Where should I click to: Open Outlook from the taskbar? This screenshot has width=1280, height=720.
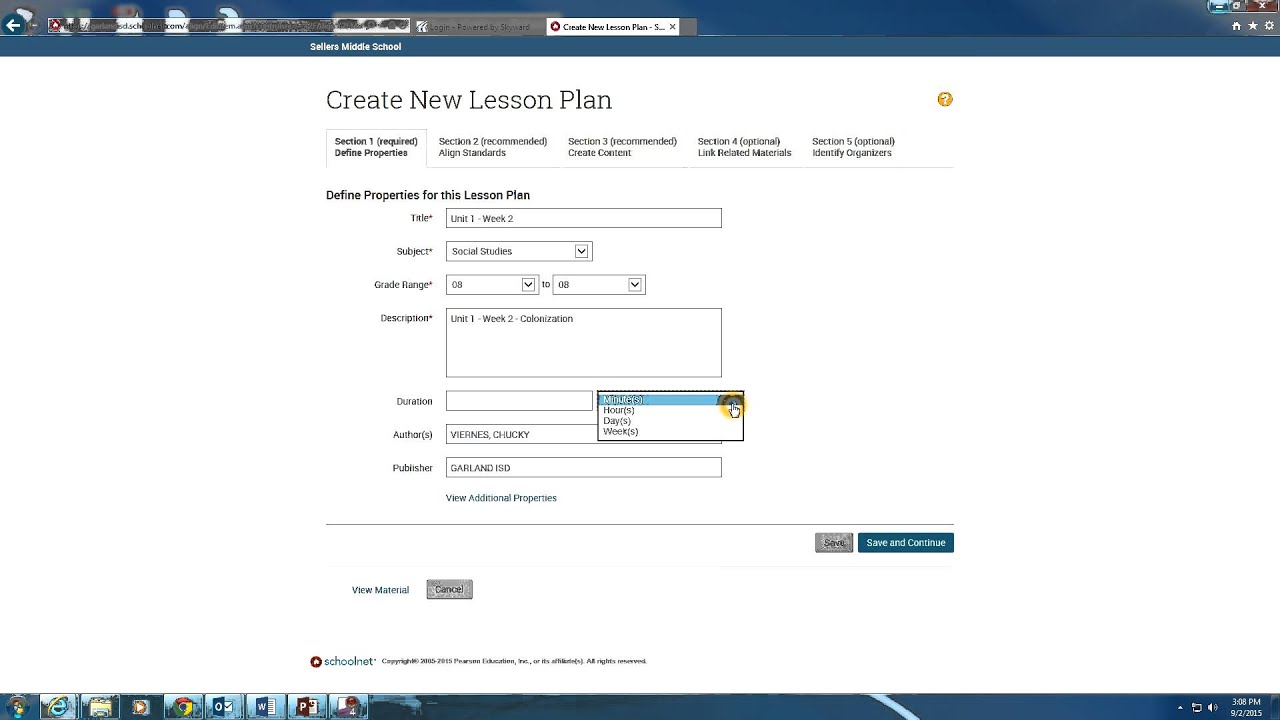point(223,707)
